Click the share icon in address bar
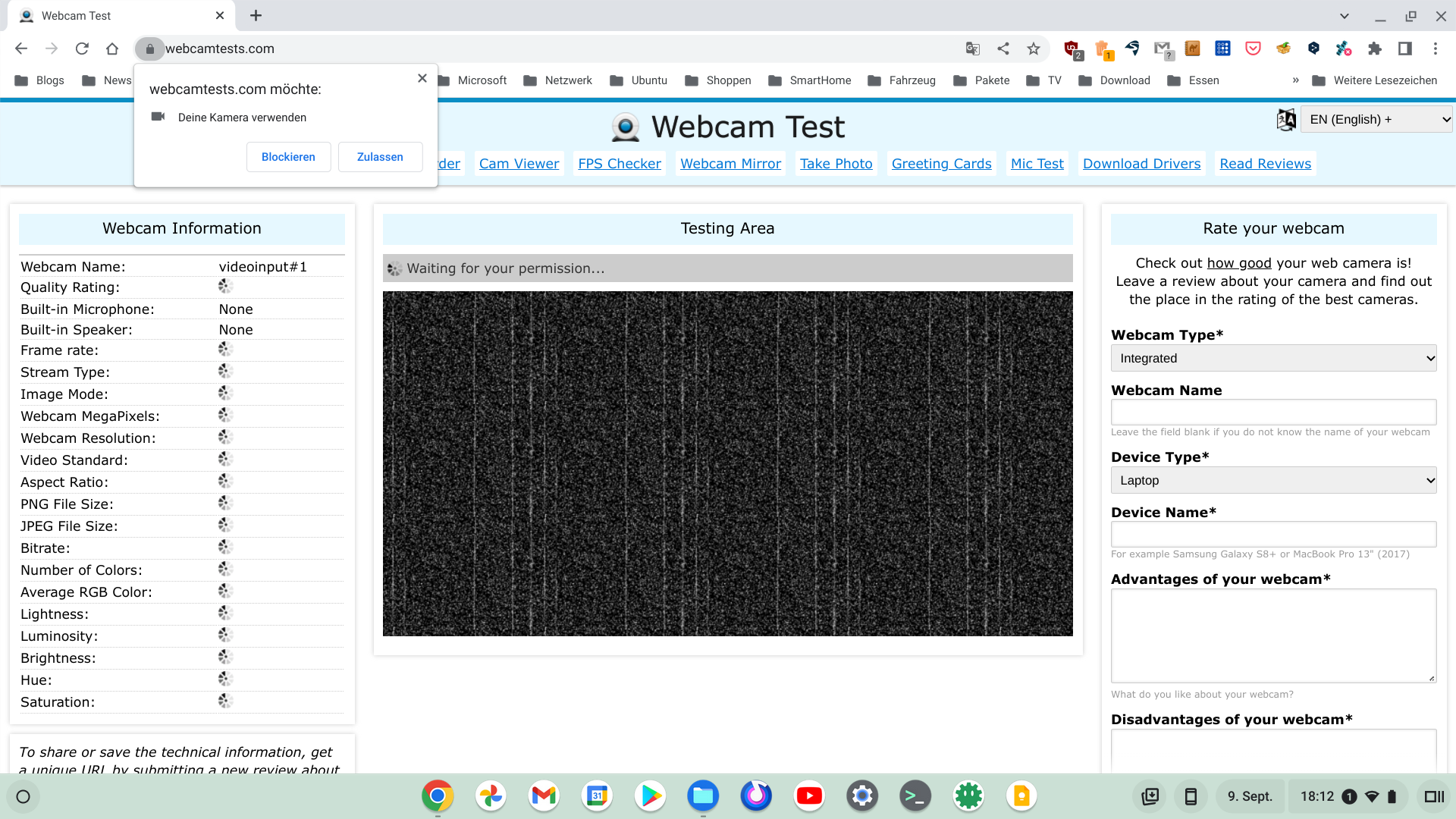 pyautogui.click(x=1003, y=49)
